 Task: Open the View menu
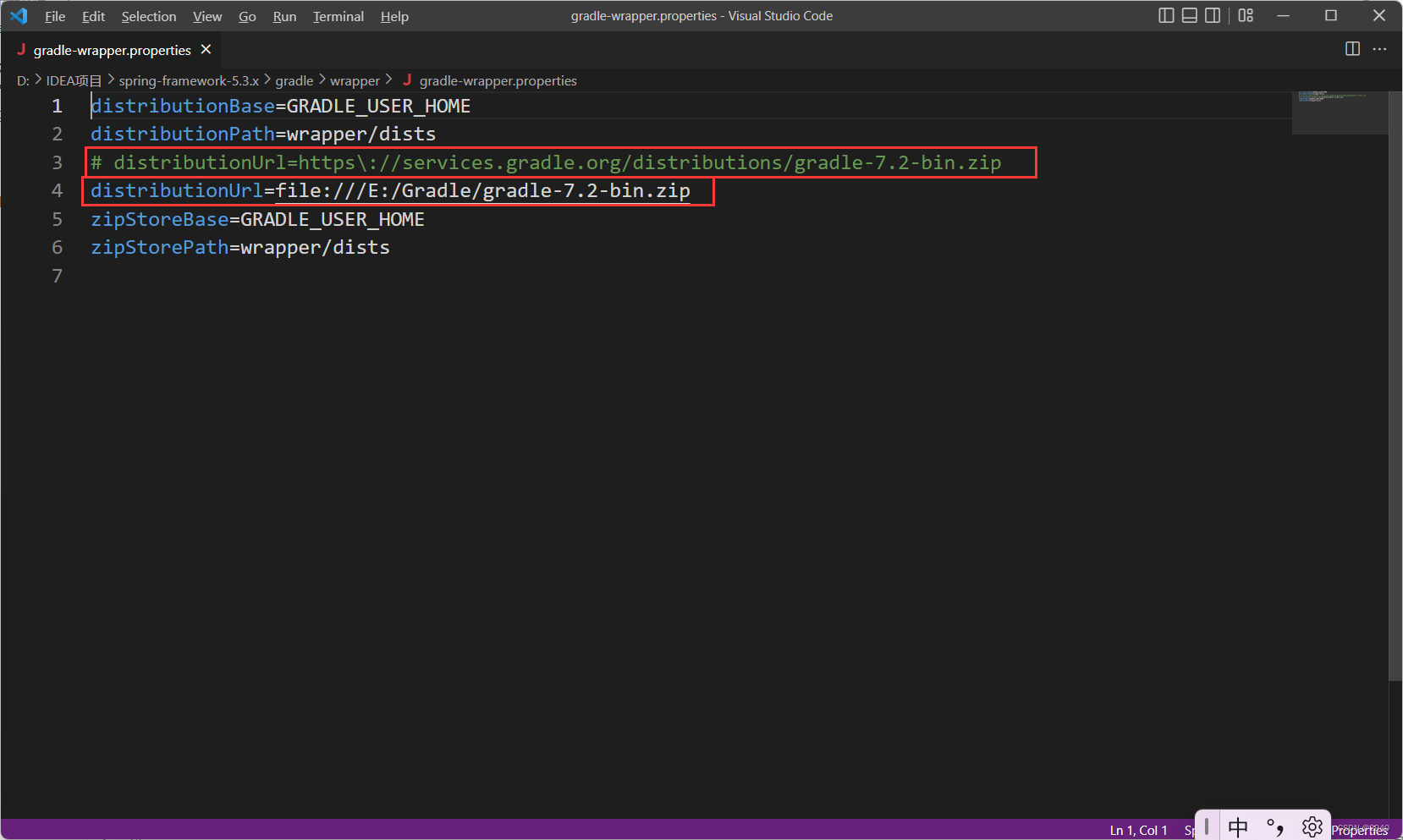point(207,16)
